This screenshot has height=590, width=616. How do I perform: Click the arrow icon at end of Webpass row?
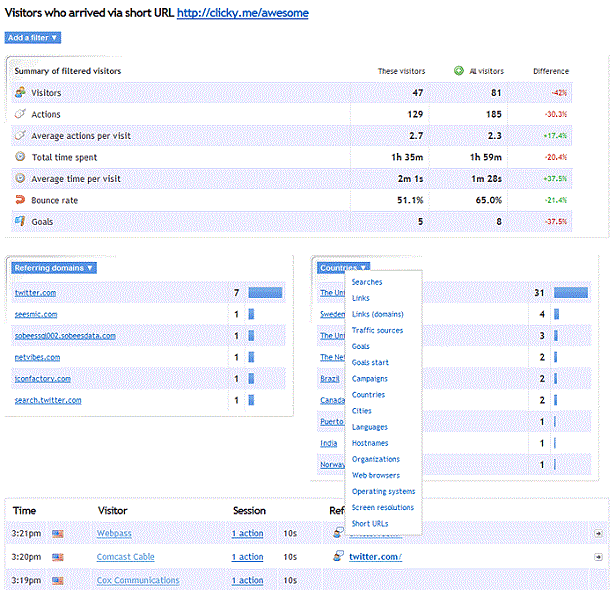598,534
